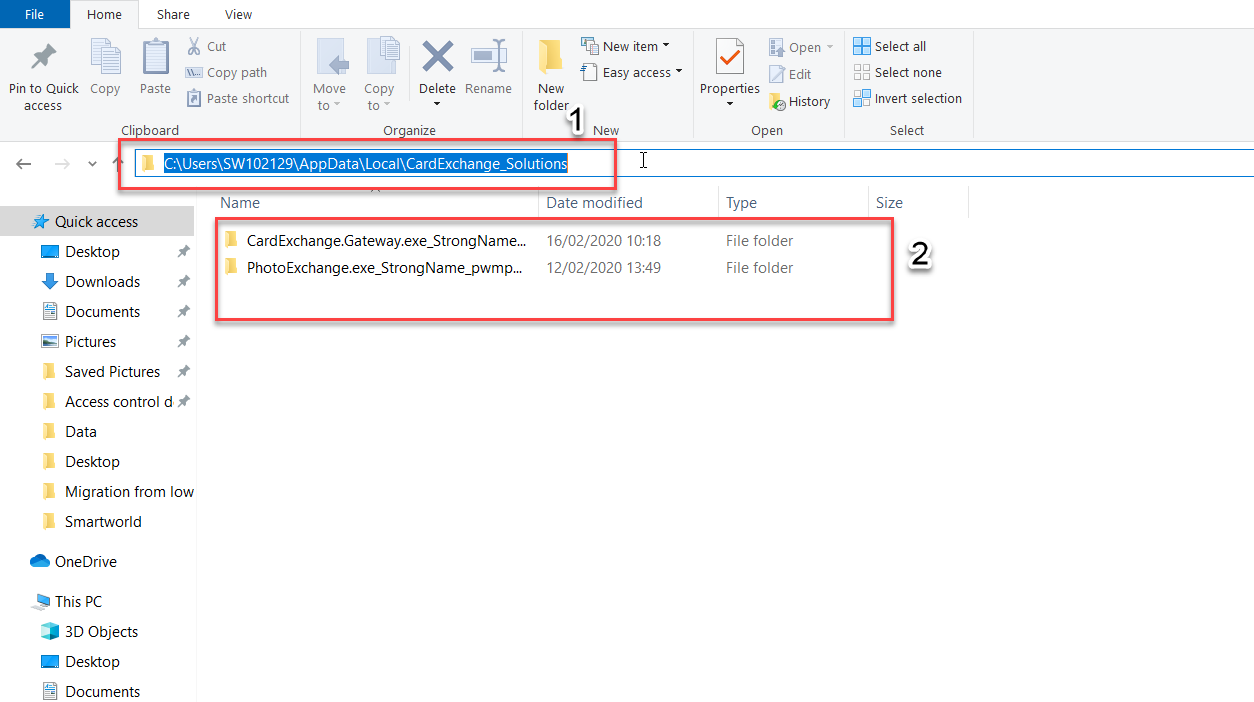
Task: Open Saved Pictures folder
Action: point(112,371)
